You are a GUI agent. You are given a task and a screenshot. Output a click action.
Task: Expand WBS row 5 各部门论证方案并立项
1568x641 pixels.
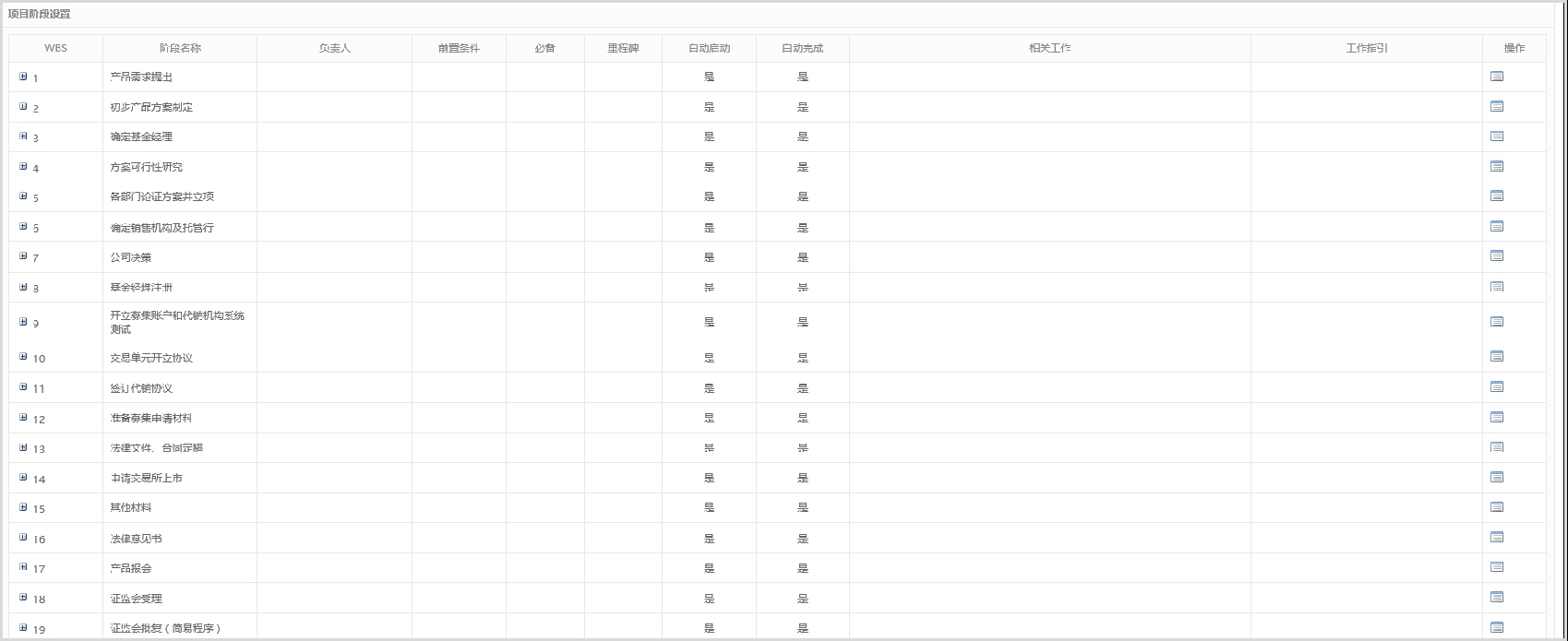tap(23, 196)
